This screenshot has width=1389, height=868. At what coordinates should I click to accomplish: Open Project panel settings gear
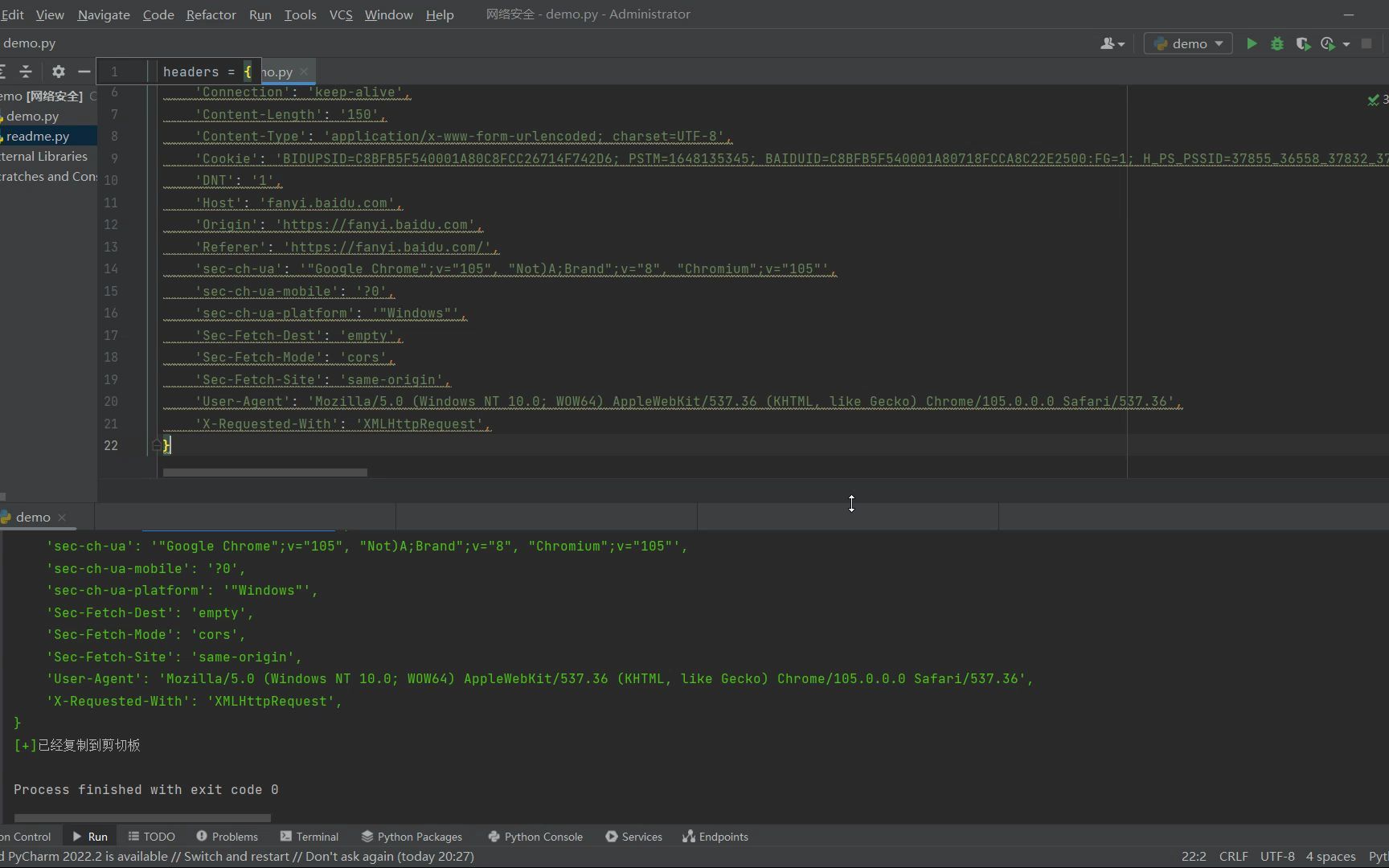58,72
